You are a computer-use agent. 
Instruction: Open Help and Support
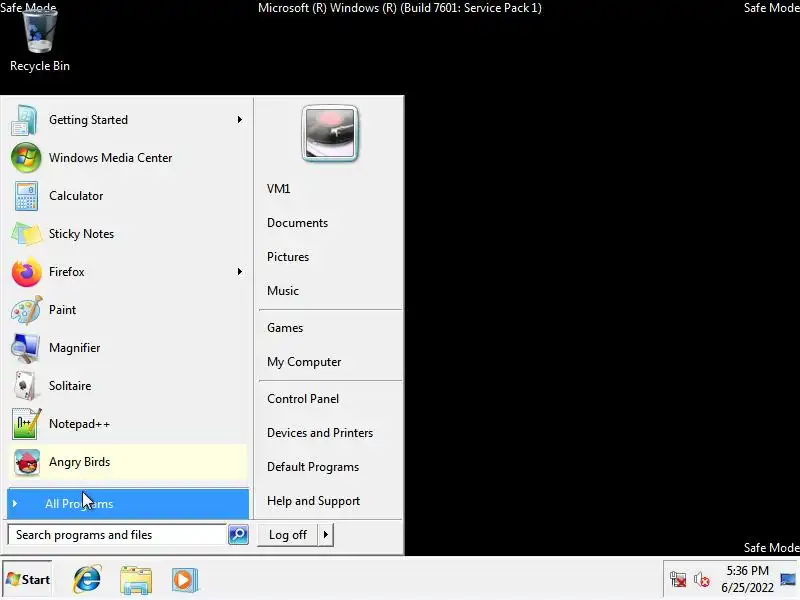coord(313,501)
